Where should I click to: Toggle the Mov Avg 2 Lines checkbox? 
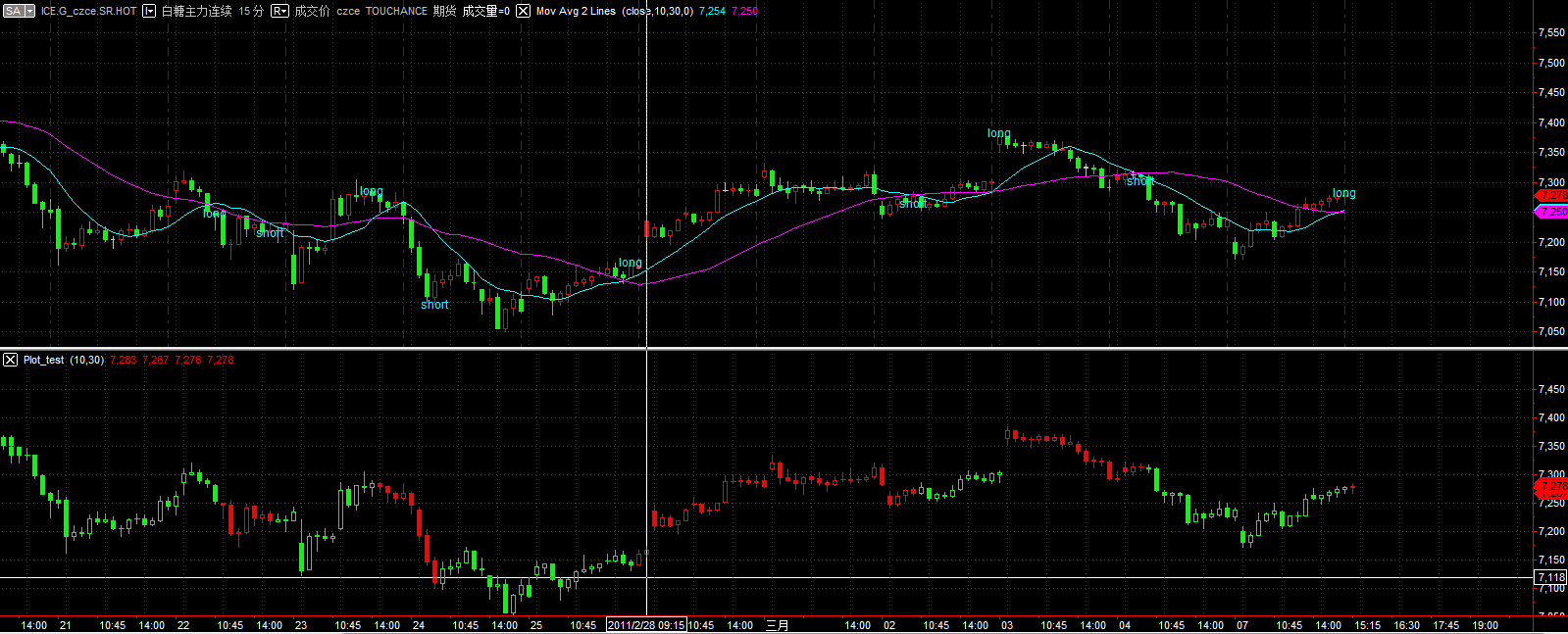pyautogui.click(x=523, y=11)
